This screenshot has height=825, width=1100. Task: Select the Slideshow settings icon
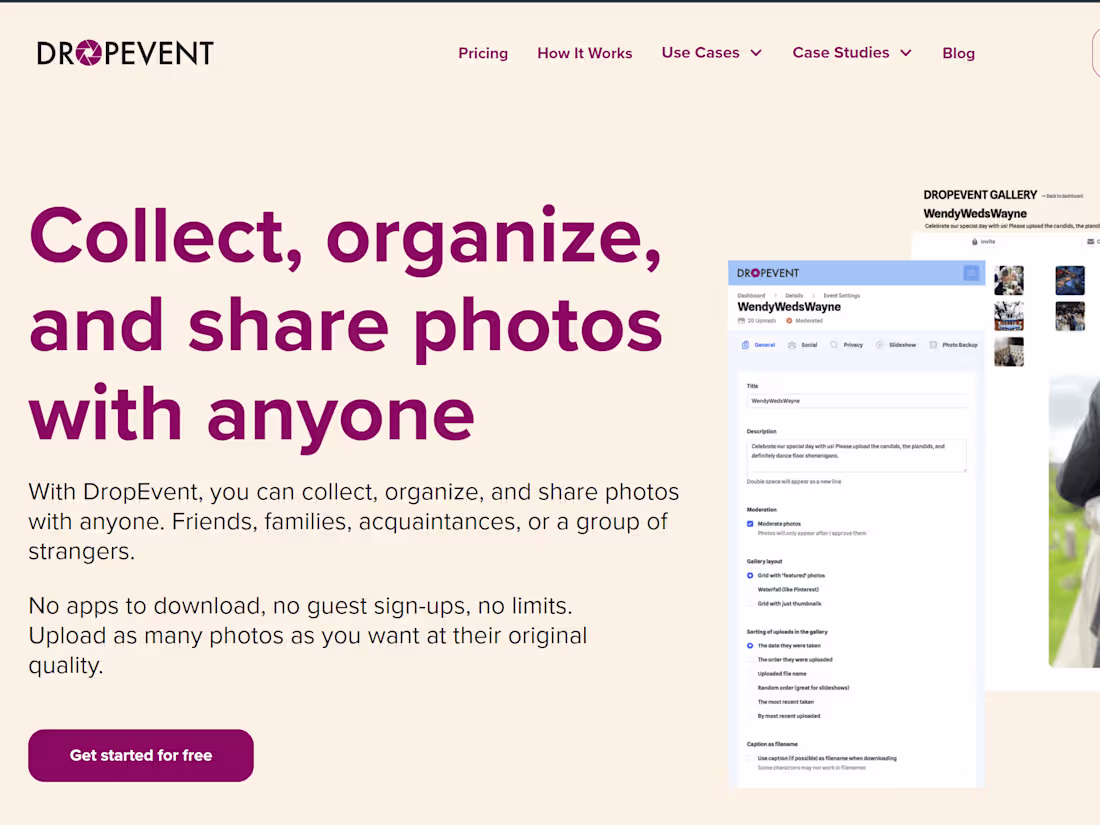coord(879,345)
